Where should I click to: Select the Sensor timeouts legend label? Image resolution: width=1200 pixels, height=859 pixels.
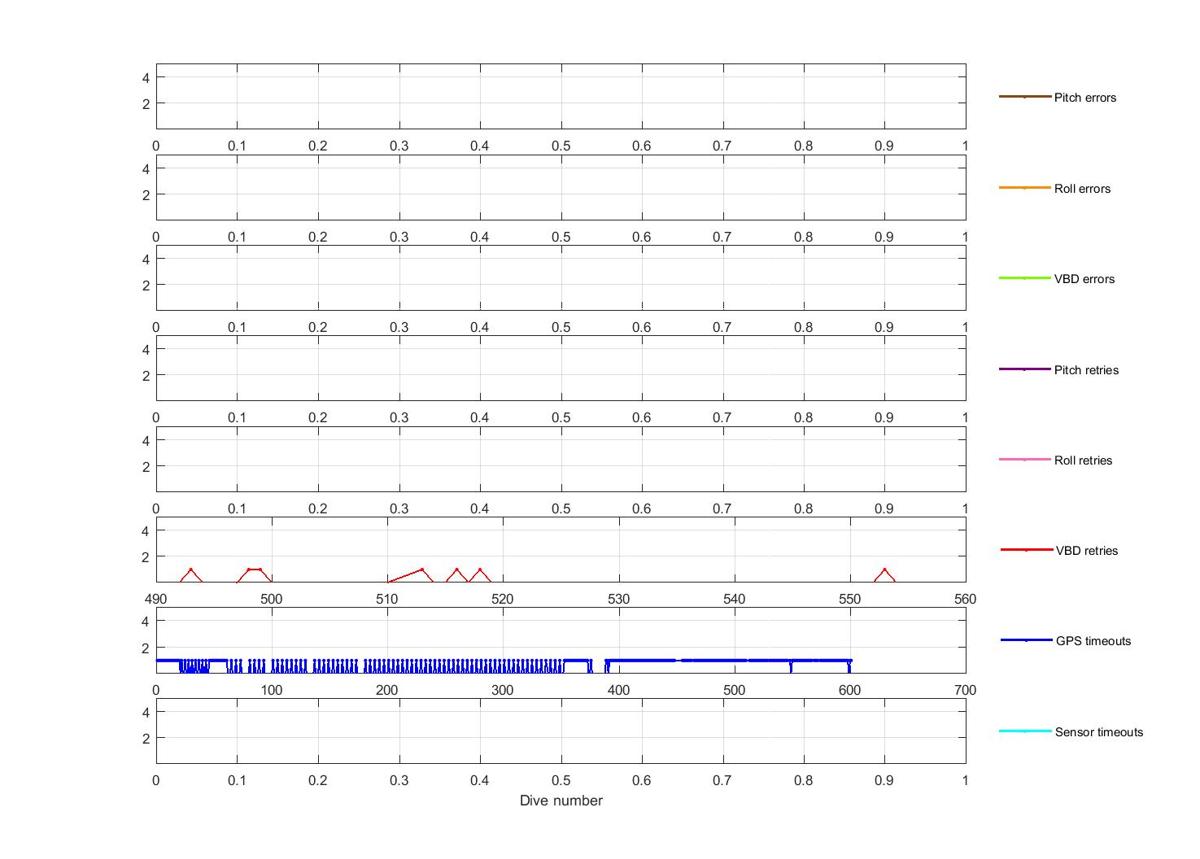tap(1098, 732)
